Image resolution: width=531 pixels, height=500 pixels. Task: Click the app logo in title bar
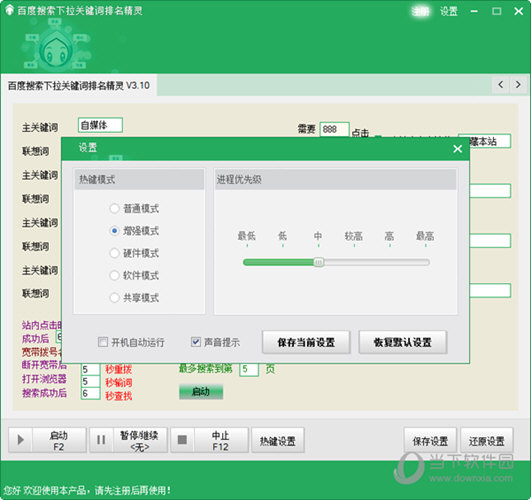pyautogui.click(x=9, y=11)
